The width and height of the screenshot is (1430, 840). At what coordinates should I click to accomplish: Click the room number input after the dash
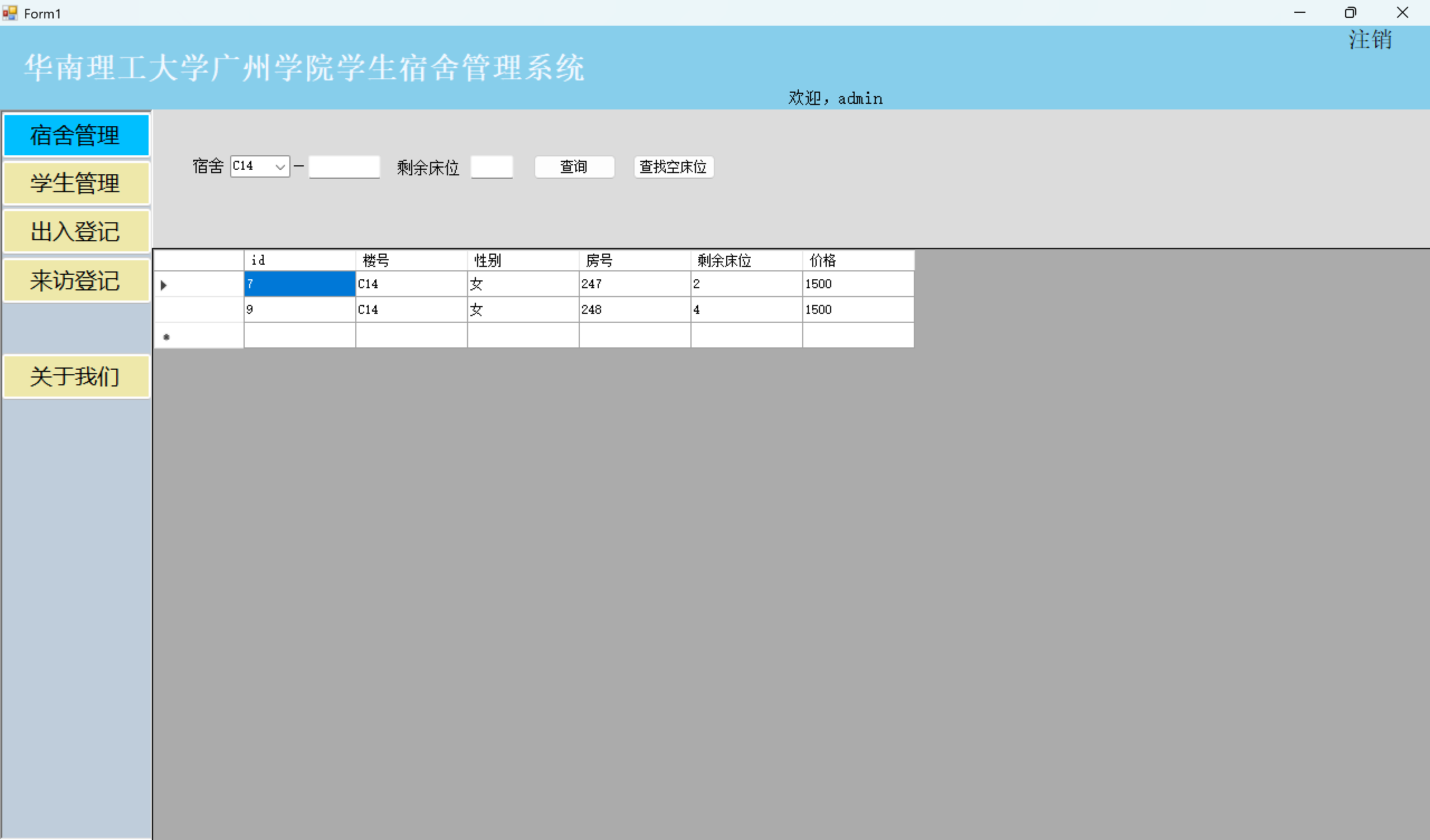[x=344, y=167]
